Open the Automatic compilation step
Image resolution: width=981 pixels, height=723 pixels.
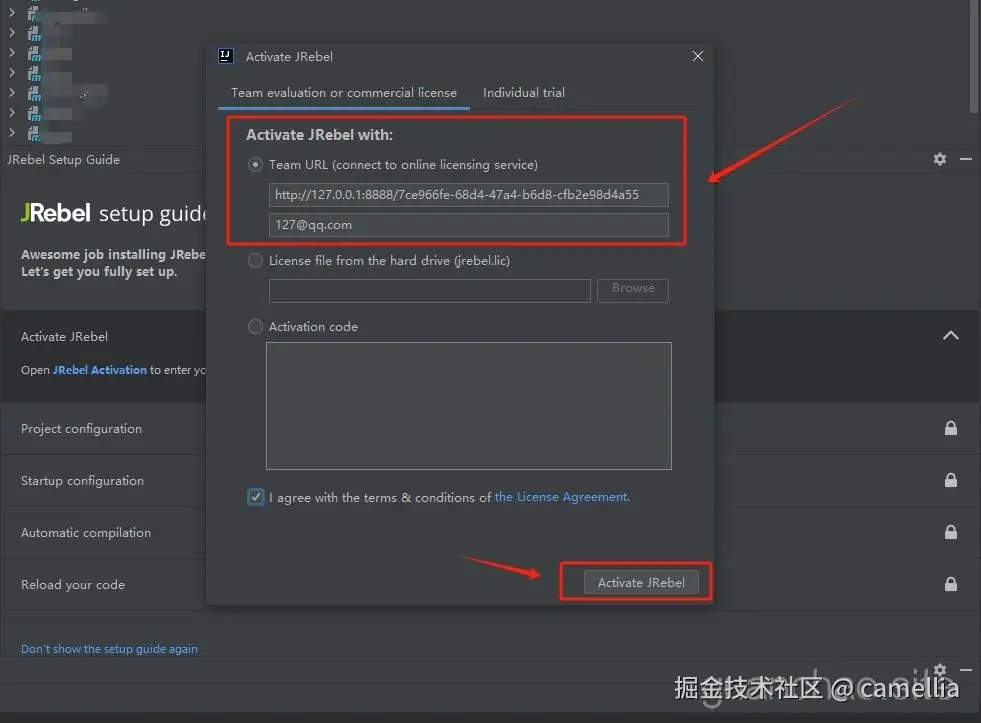(86, 532)
